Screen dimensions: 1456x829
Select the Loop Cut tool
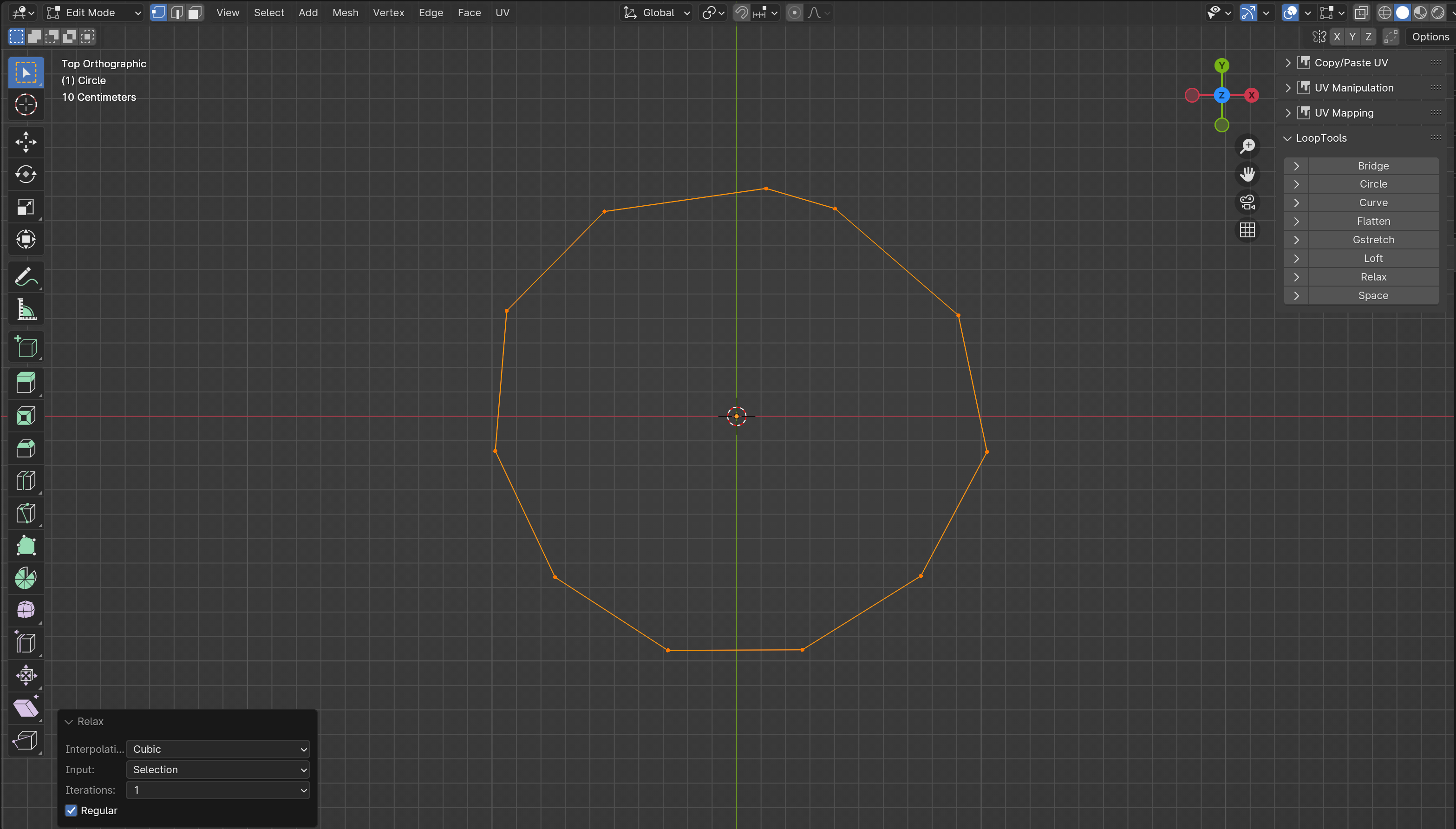tap(26, 481)
